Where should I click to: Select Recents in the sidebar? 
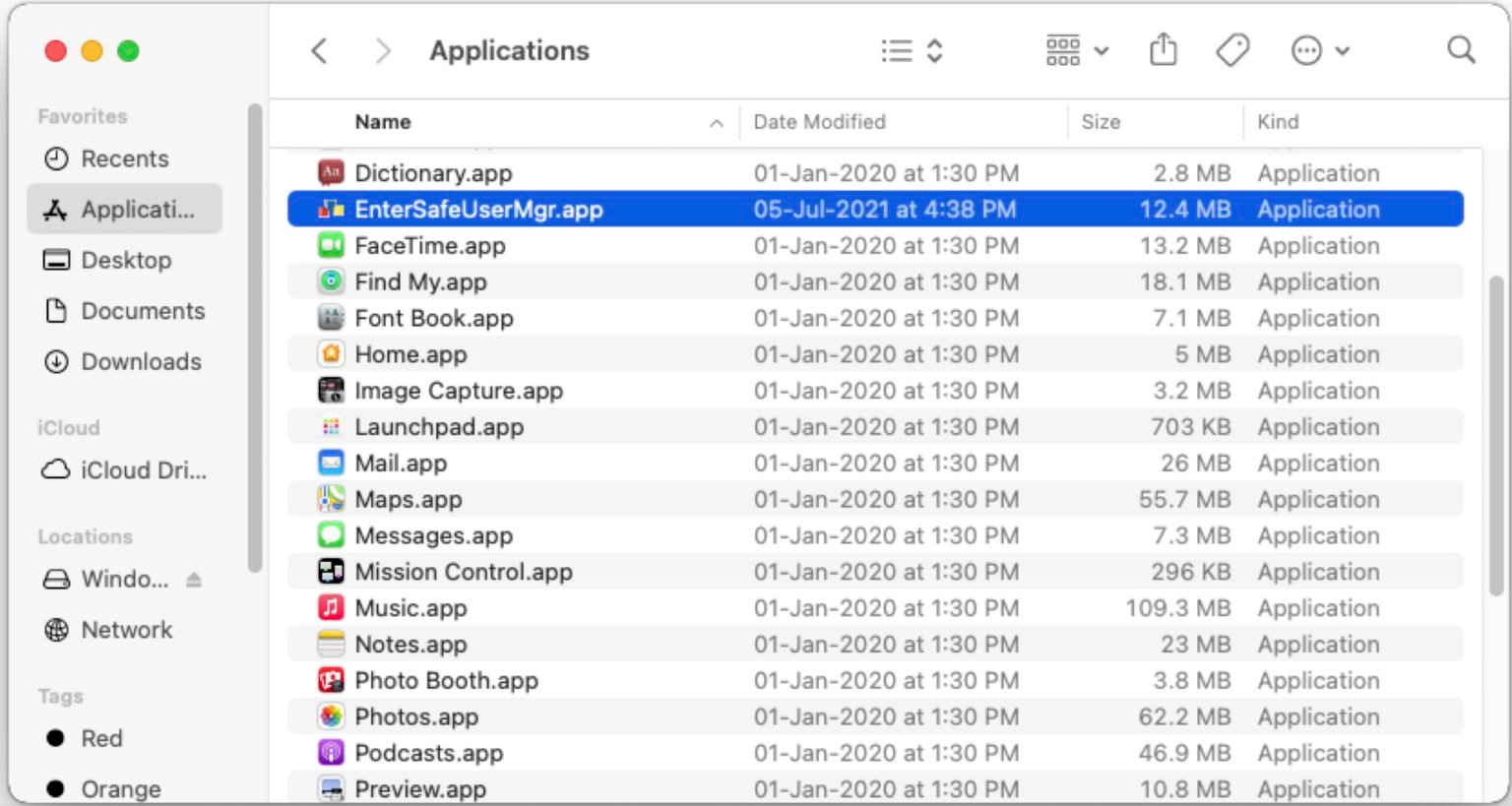125,158
